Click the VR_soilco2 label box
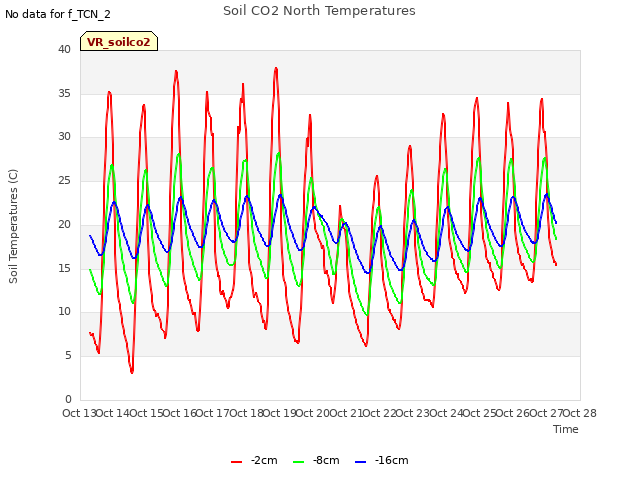 tap(119, 41)
